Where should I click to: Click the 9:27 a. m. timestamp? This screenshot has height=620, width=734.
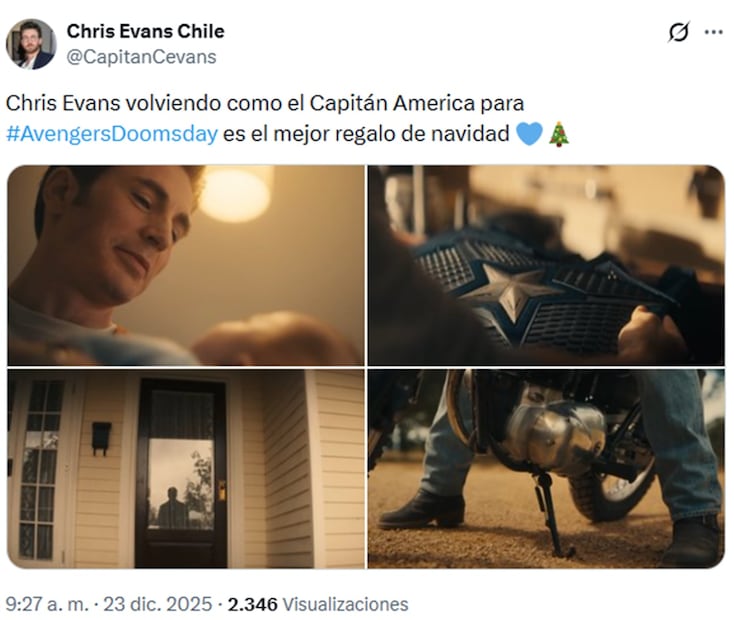click(x=47, y=604)
